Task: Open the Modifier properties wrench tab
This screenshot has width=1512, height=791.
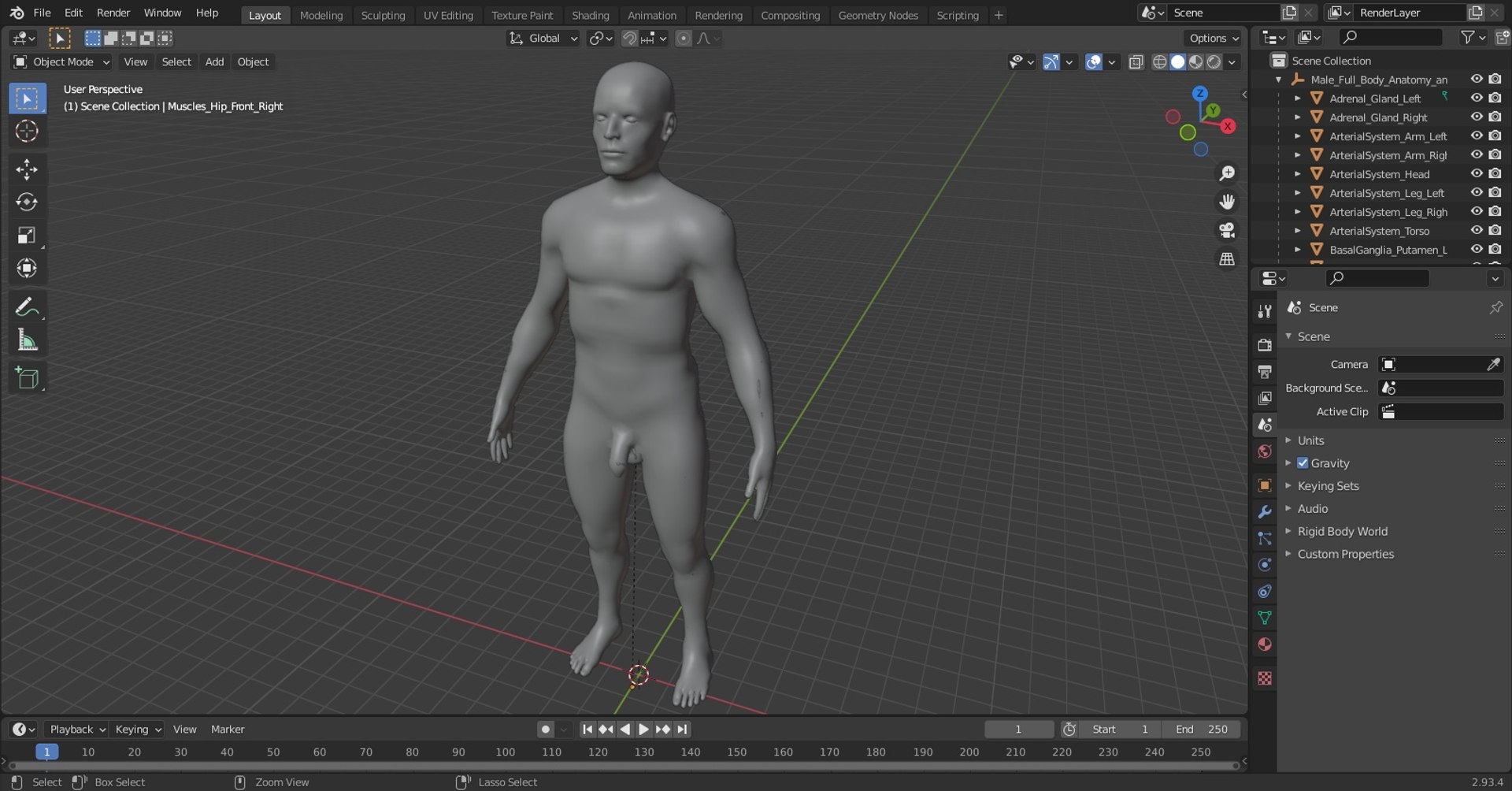Action: pos(1265,512)
